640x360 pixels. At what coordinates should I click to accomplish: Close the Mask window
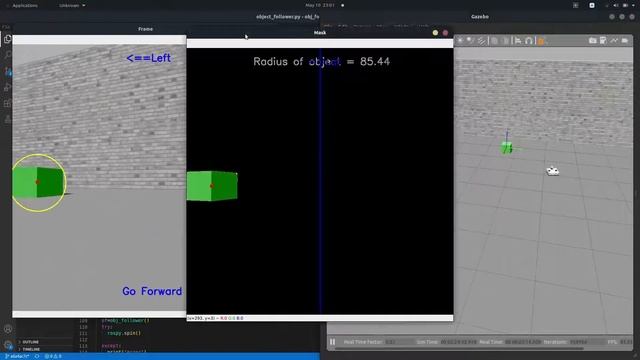click(x=445, y=33)
